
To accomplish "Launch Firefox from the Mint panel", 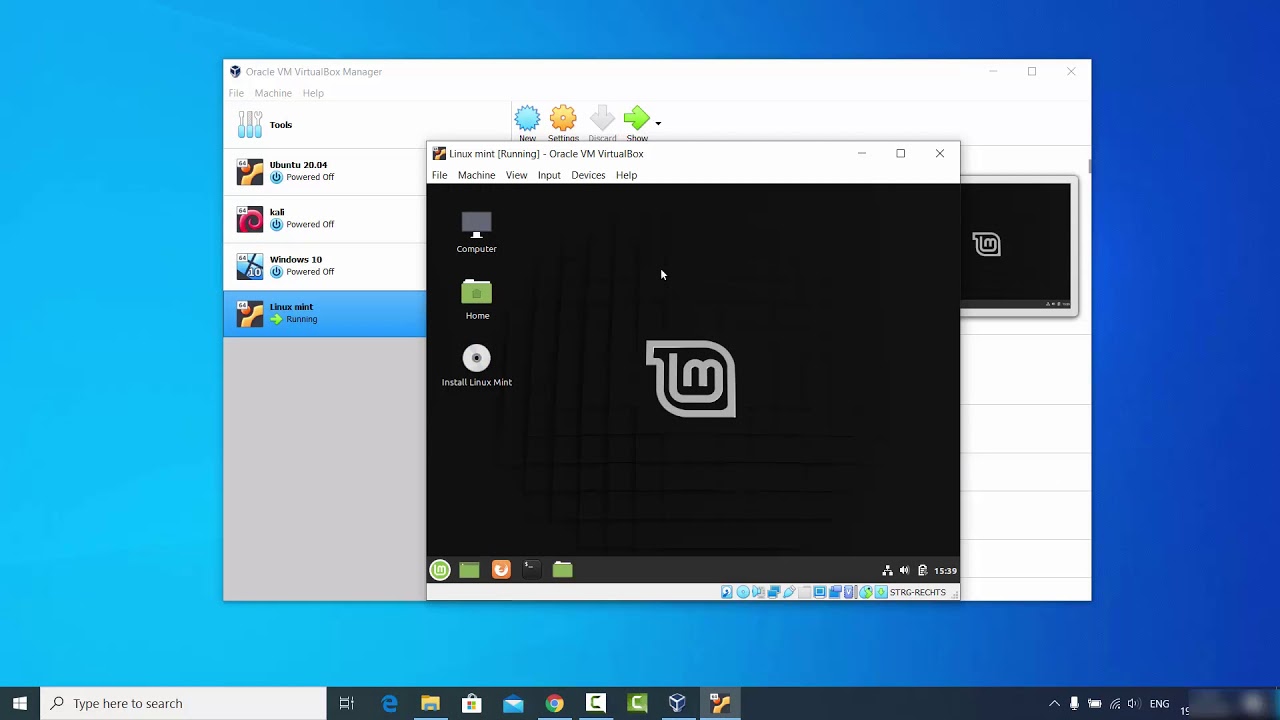I will coord(501,570).
